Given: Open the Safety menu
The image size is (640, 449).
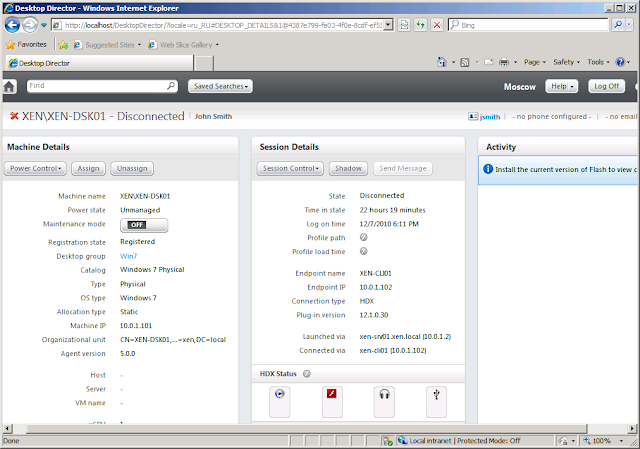Looking at the screenshot, I should pyautogui.click(x=566, y=62).
